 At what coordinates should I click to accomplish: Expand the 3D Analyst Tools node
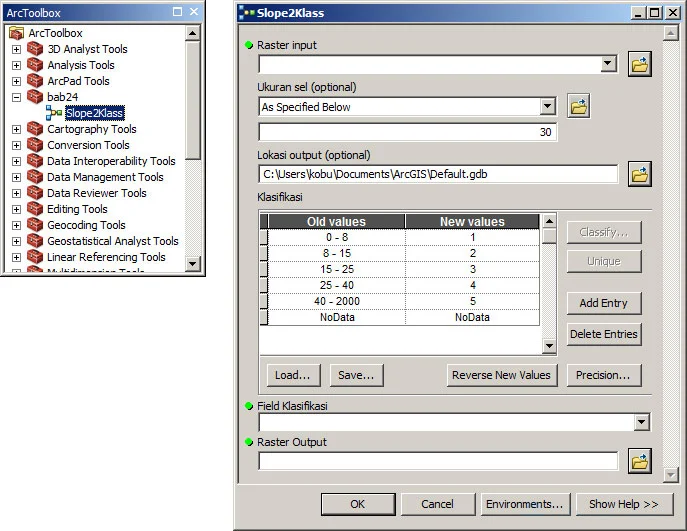[16, 49]
